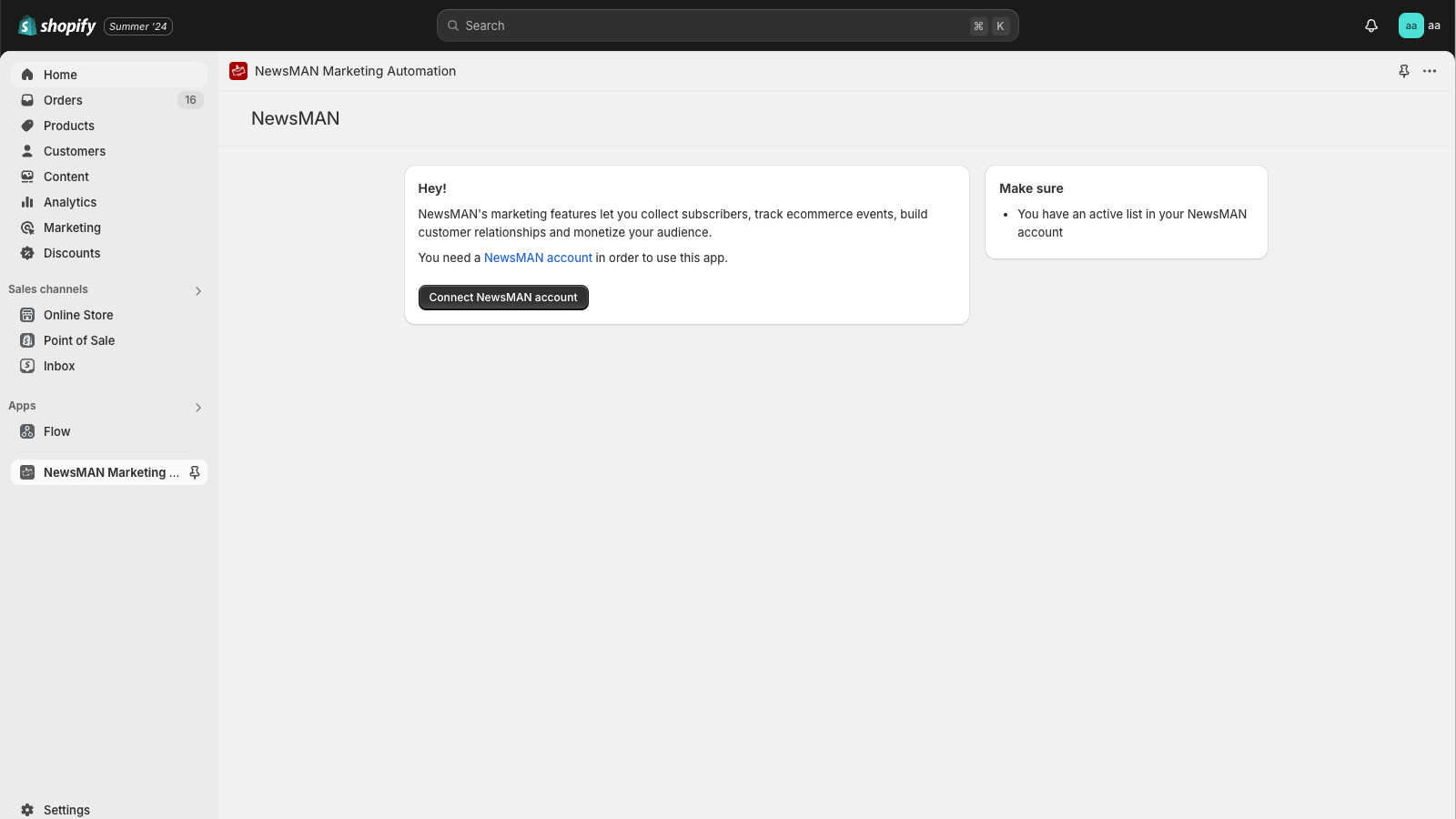The image size is (1456, 819).
Task: Click the Settings gear icon
Action: pos(27,810)
